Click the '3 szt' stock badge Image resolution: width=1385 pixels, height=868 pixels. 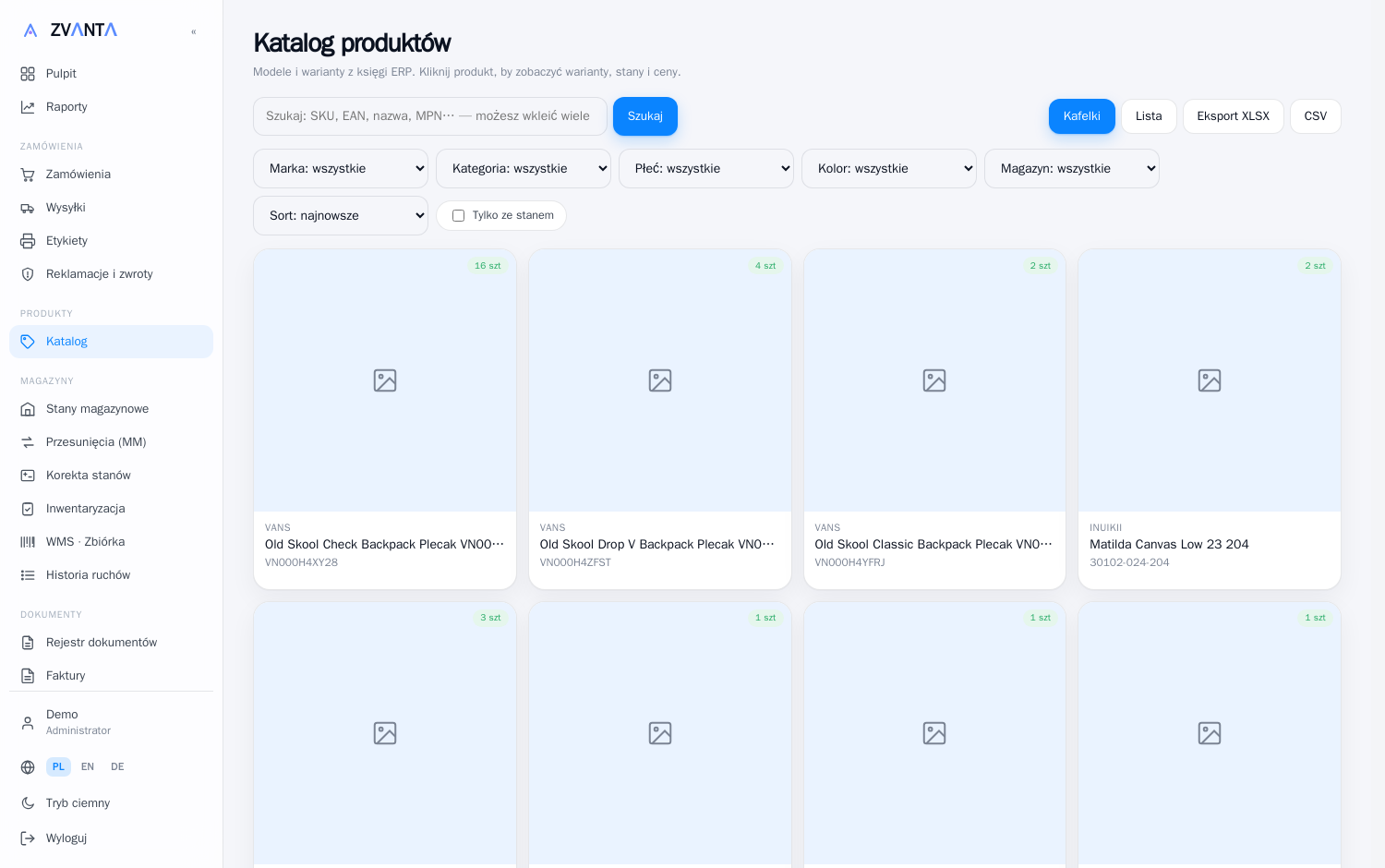coord(490,618)
